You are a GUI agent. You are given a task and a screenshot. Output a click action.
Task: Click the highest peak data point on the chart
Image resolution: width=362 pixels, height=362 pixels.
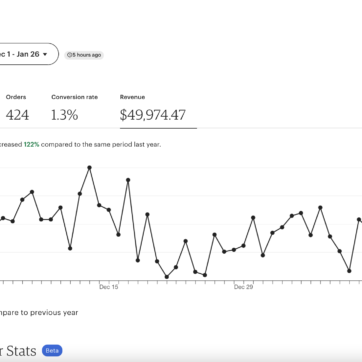tap(89, 168)
